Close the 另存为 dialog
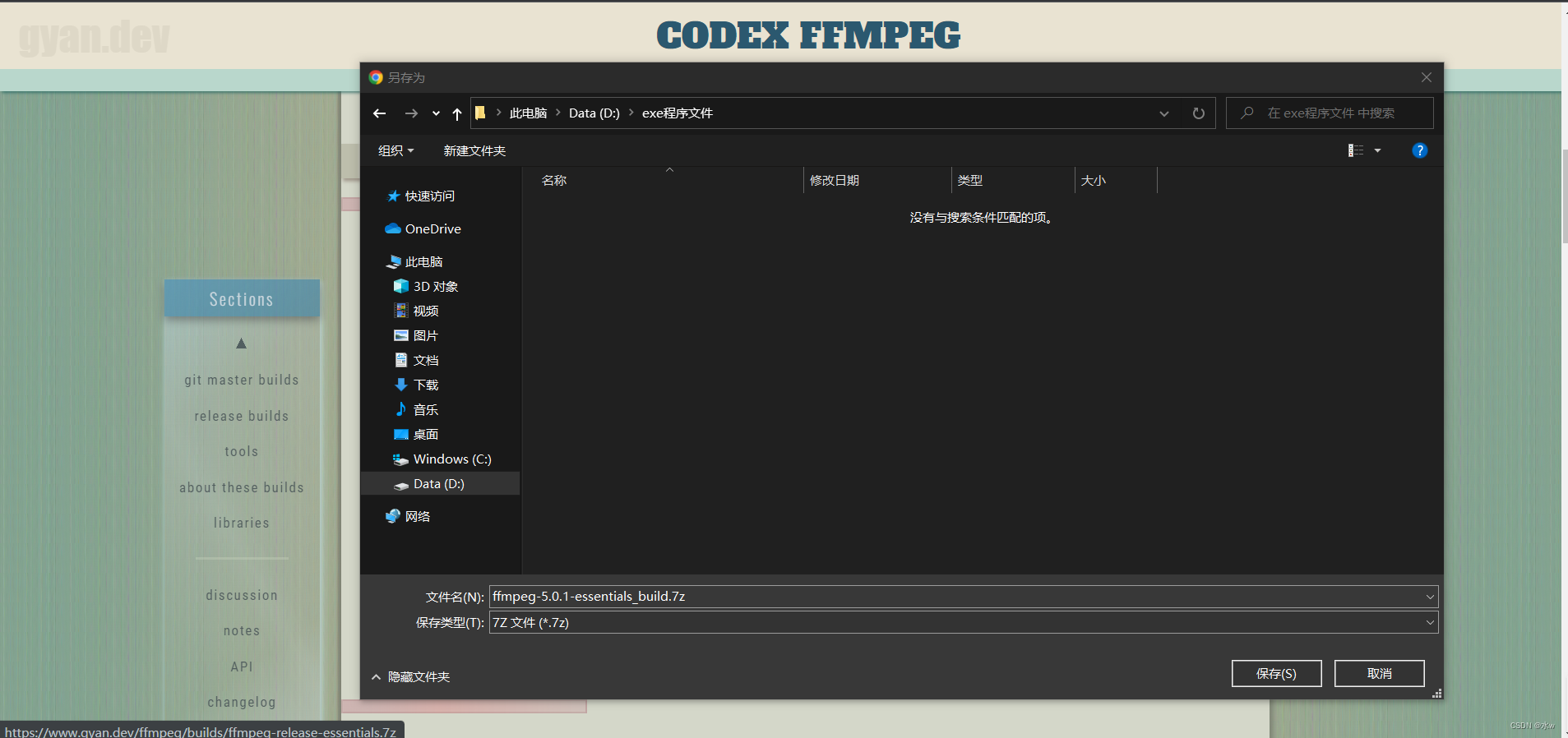The image size is (1568, 738). (1427, 77)
